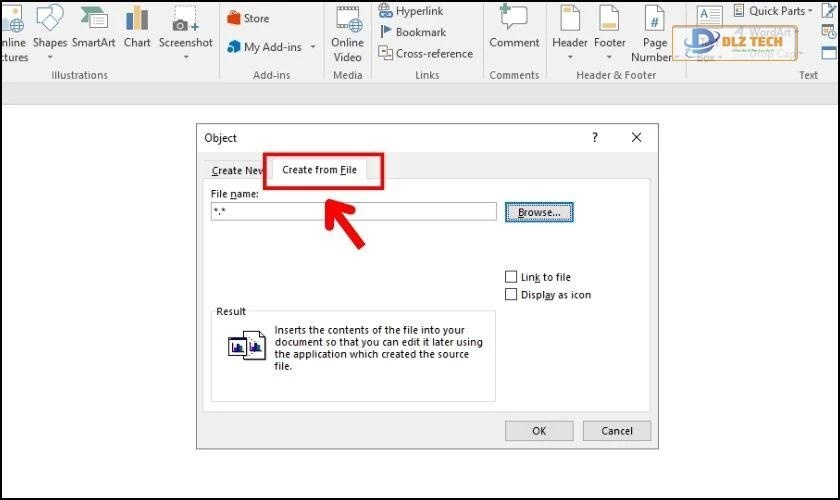
Task: Check the Display as icon option
Action: pos(511,295)
